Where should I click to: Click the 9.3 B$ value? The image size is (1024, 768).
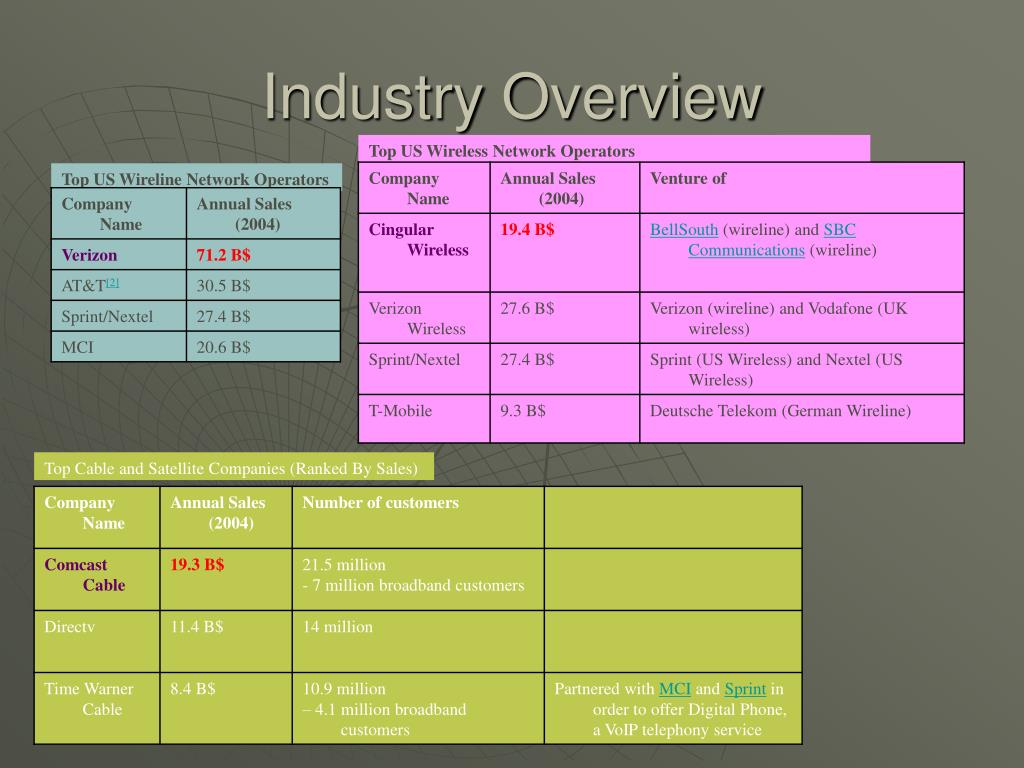tap(522, 411)
